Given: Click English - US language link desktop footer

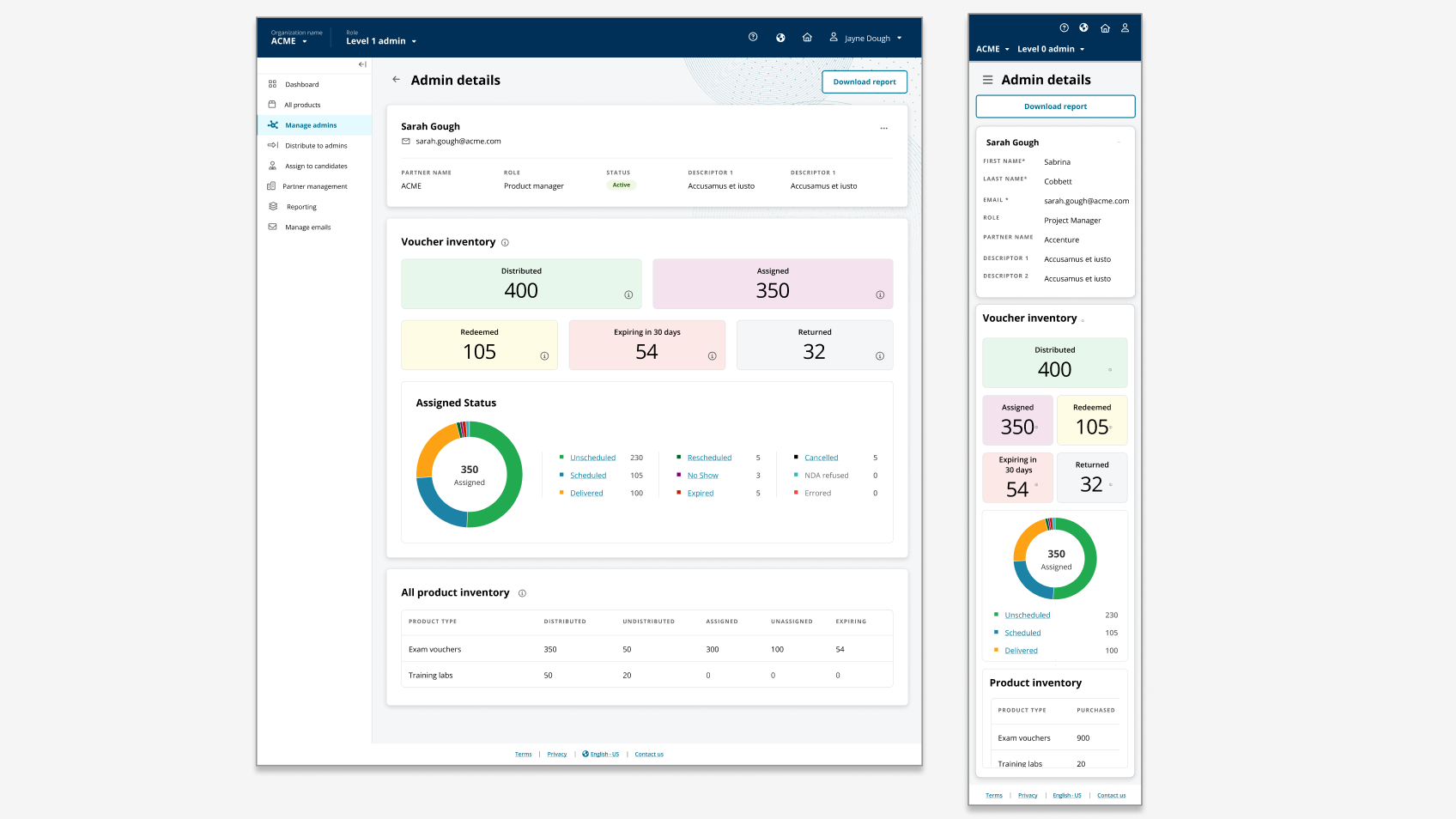Looking at the screenshot, I should pyautogui.click(x=600, y=755).
